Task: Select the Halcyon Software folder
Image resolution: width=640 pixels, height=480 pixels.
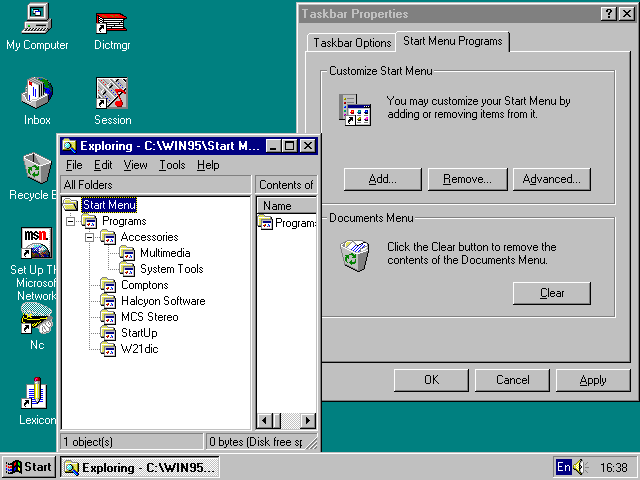Action: [x=162, y=301]
